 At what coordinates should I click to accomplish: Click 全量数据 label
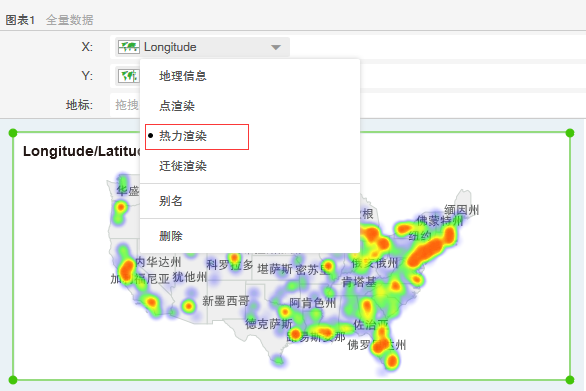70,20
